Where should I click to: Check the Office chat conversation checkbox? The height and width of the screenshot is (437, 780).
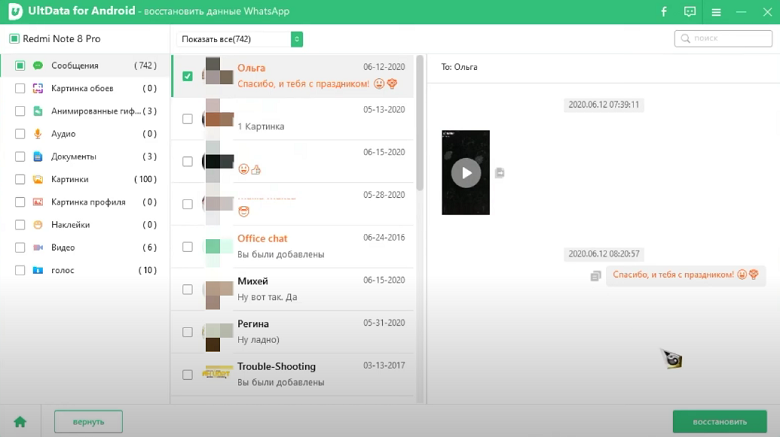point(188,247)
